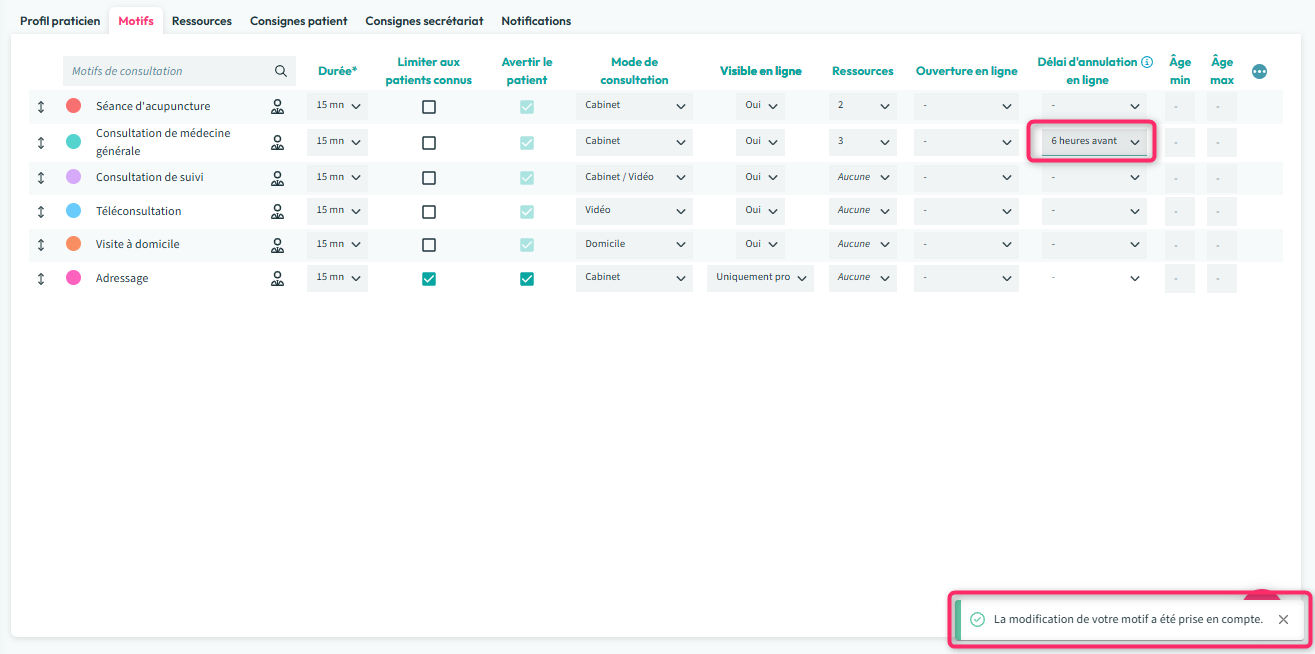
Task: Click the info icon beside Délai d'annulation
Action: click(x=1147, y=62)
